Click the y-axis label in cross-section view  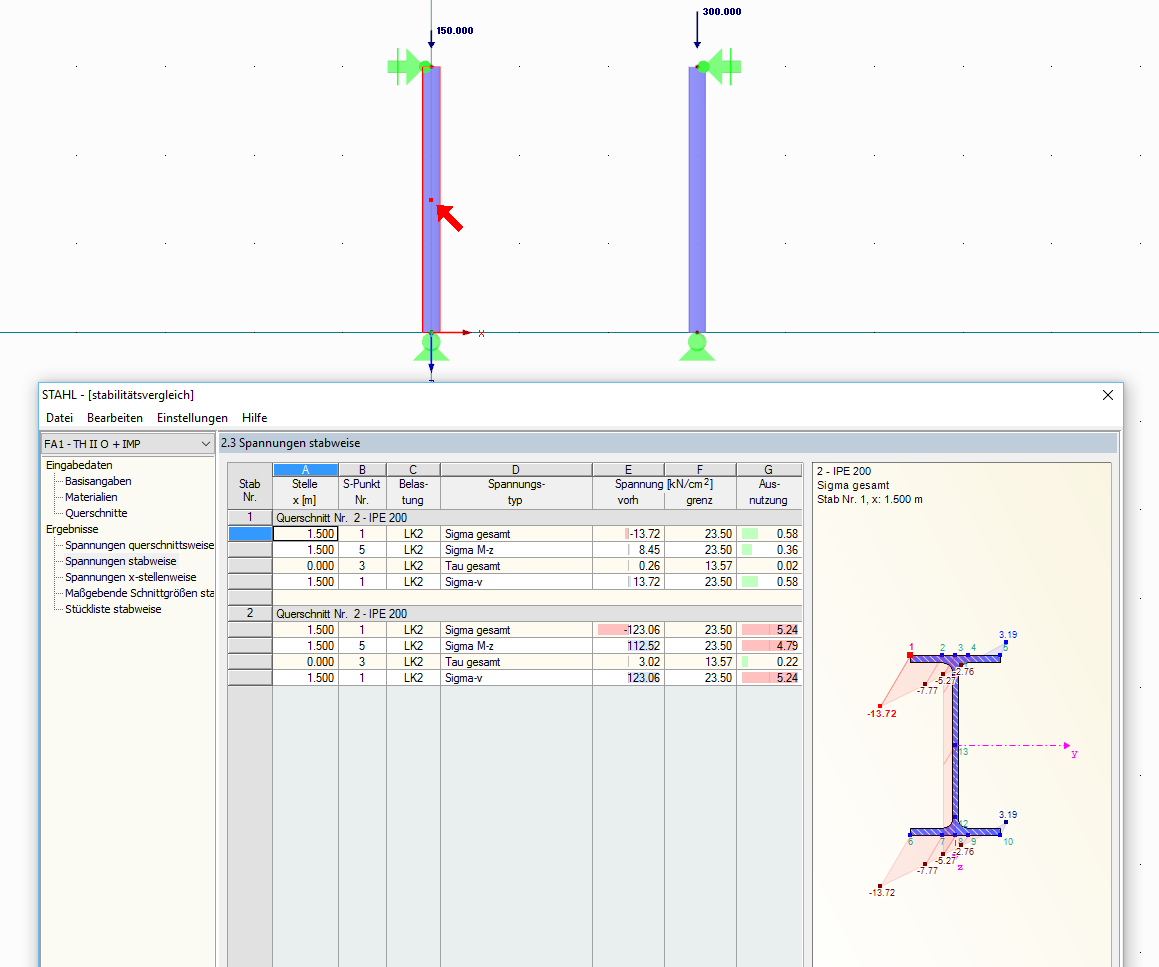coord(1074,754)
